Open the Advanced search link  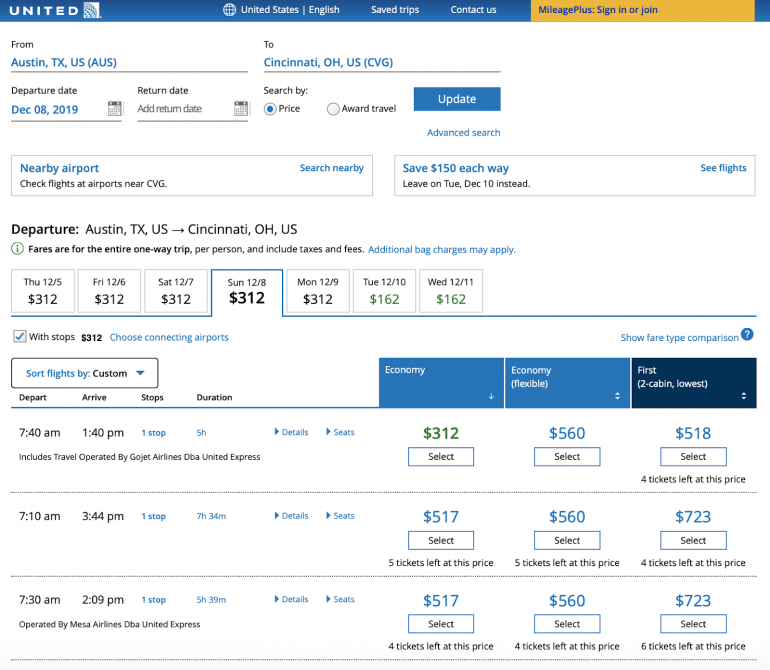(x=463, y=133)
